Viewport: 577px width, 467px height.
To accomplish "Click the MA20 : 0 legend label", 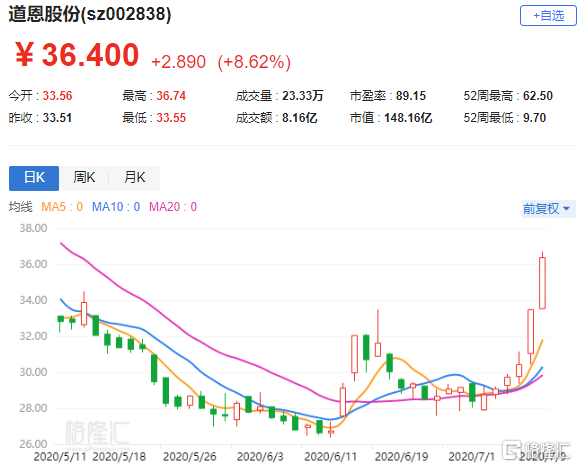I will point(173,207).
